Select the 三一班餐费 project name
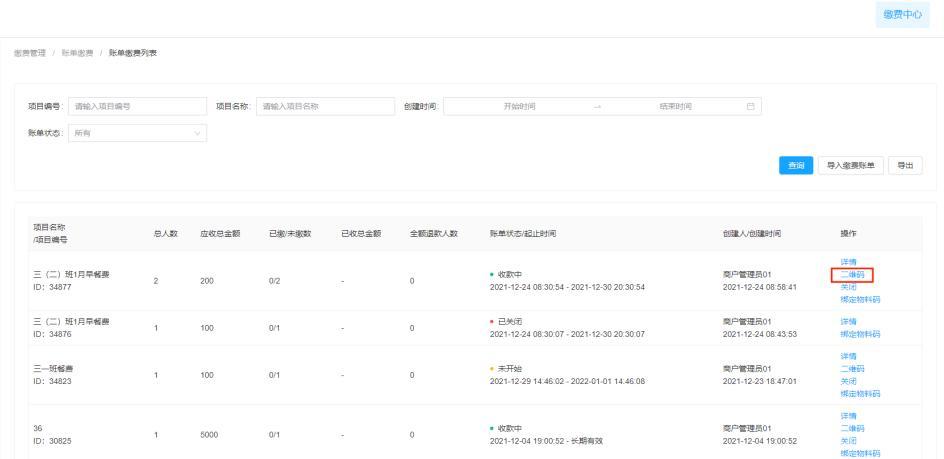This screenshot has width=944, height=459. point(53,369)
